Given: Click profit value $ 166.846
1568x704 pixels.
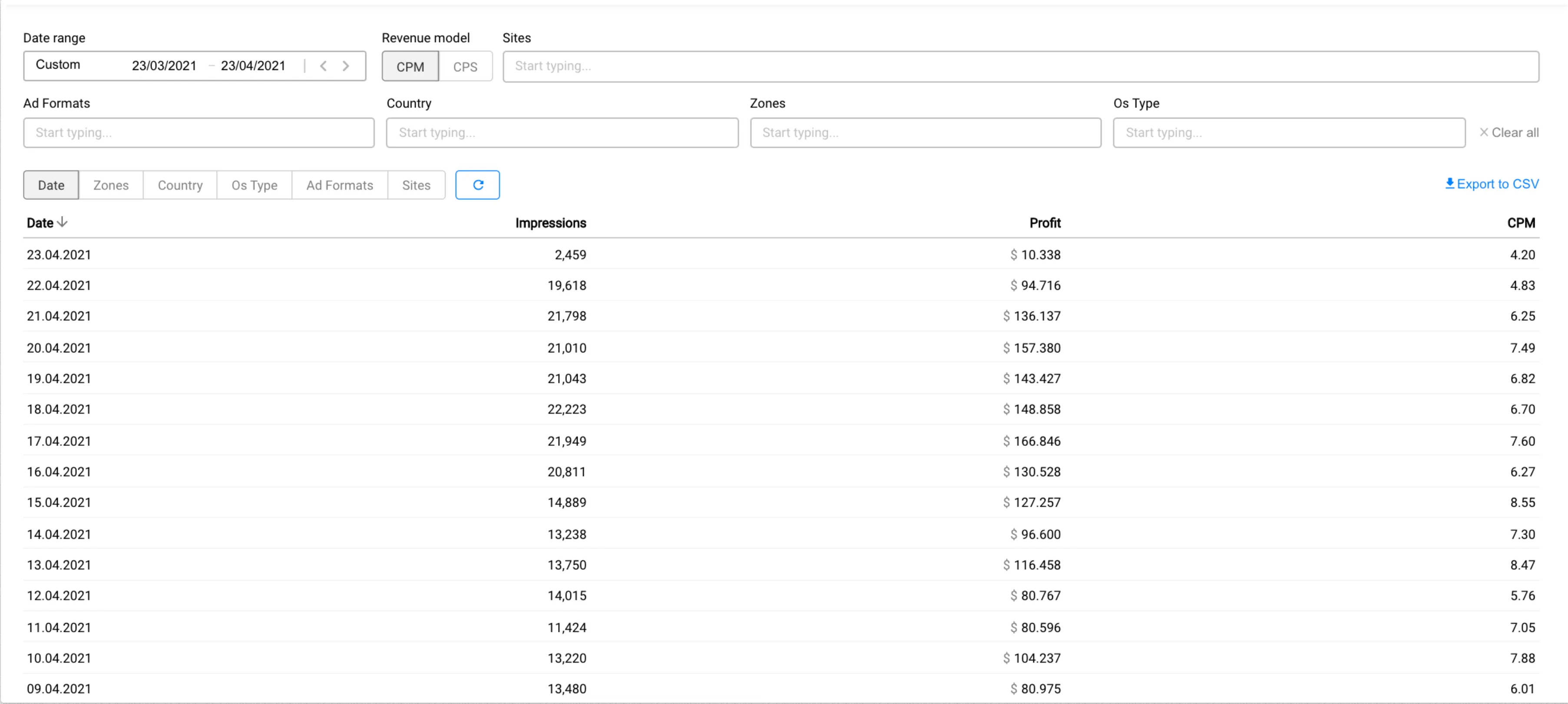Looking at the screenshot, I should point(1032,441).
